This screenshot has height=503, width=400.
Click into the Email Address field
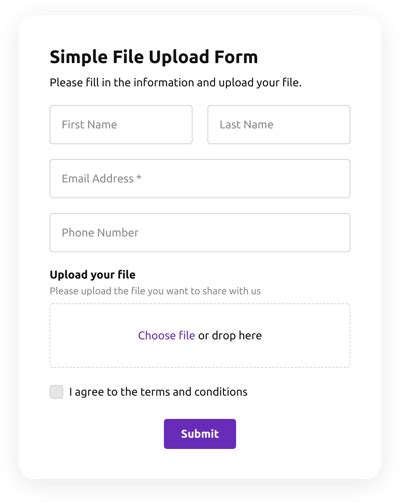200,179
